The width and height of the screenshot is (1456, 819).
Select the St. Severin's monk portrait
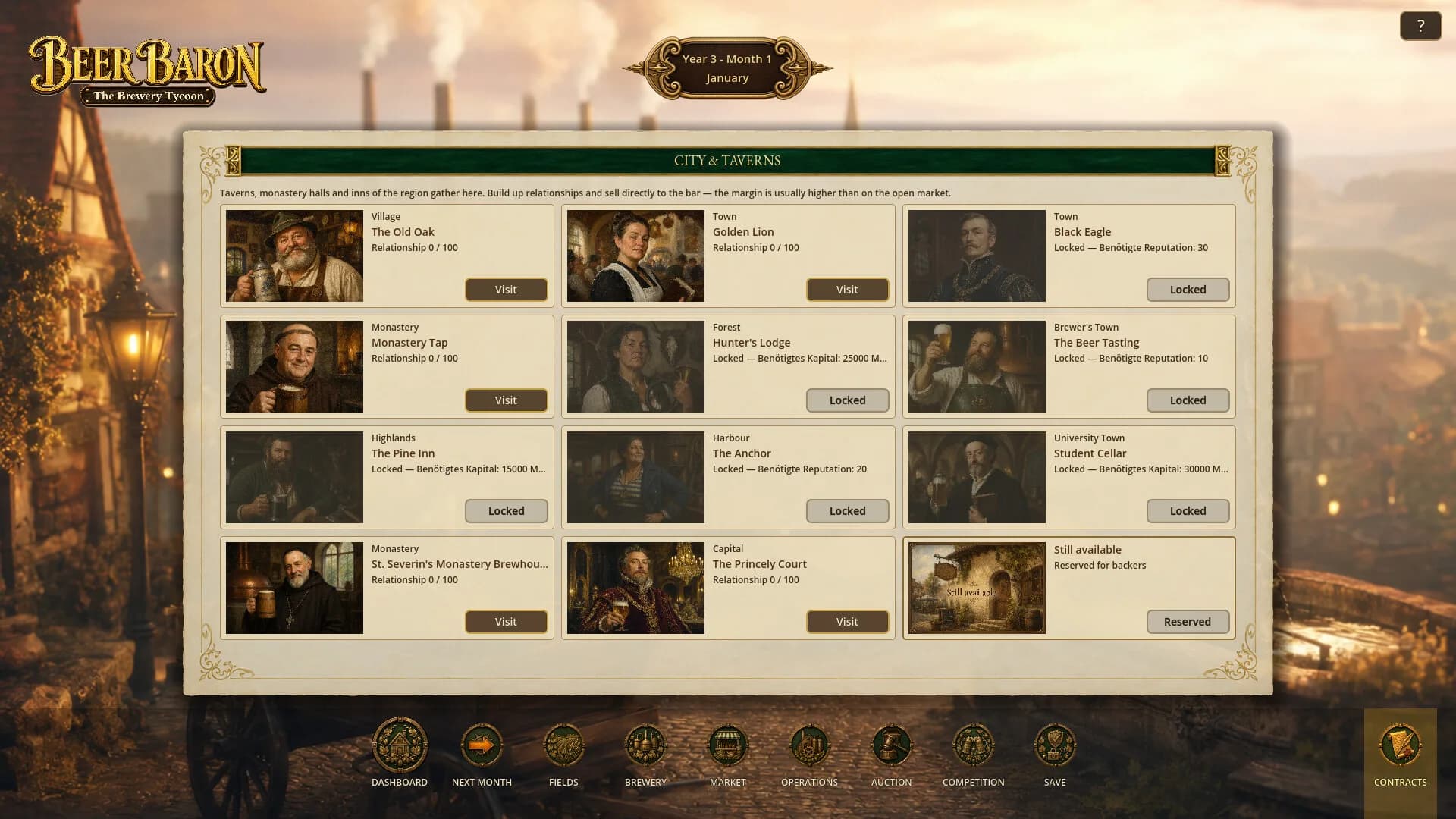click(294, 588)
